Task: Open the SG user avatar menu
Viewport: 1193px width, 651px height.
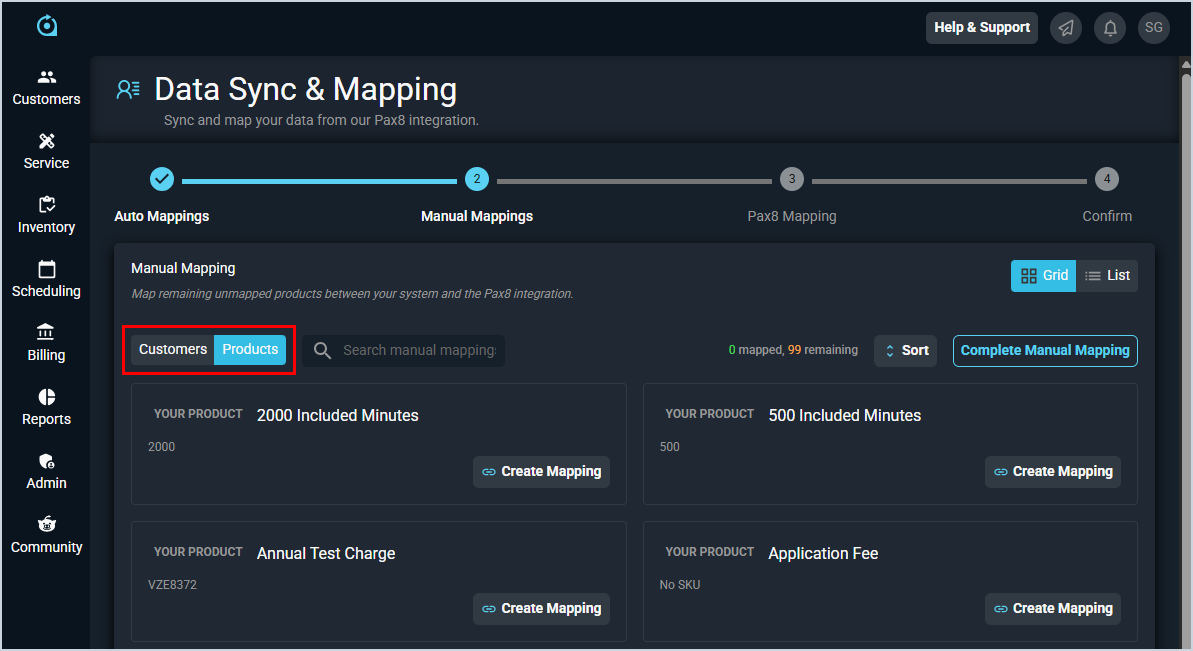Action: [1154, 28]
